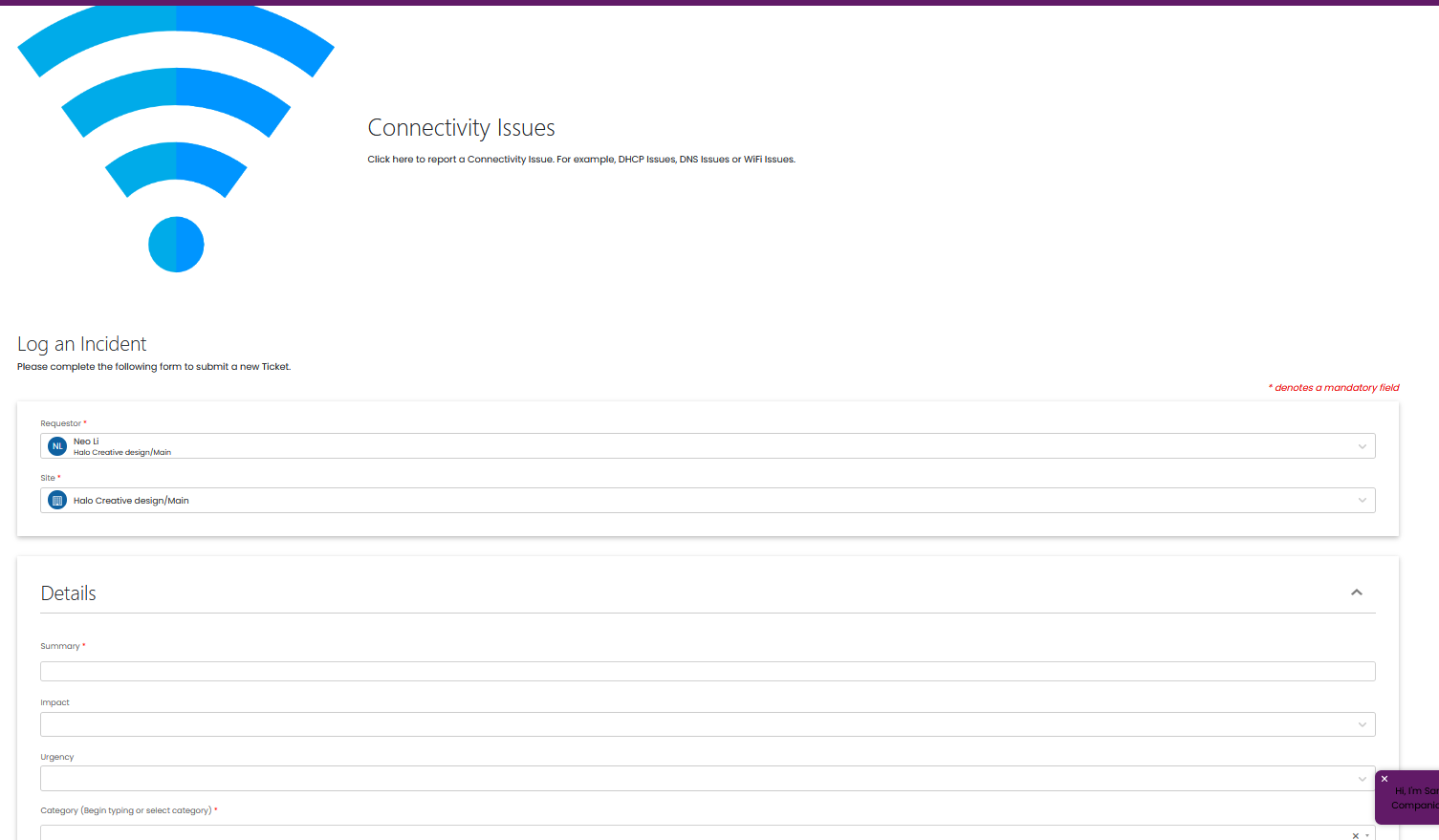Expand the Site dropdown chevron
This screenshot has height=840, width=1439.
tap(1362, 501)
